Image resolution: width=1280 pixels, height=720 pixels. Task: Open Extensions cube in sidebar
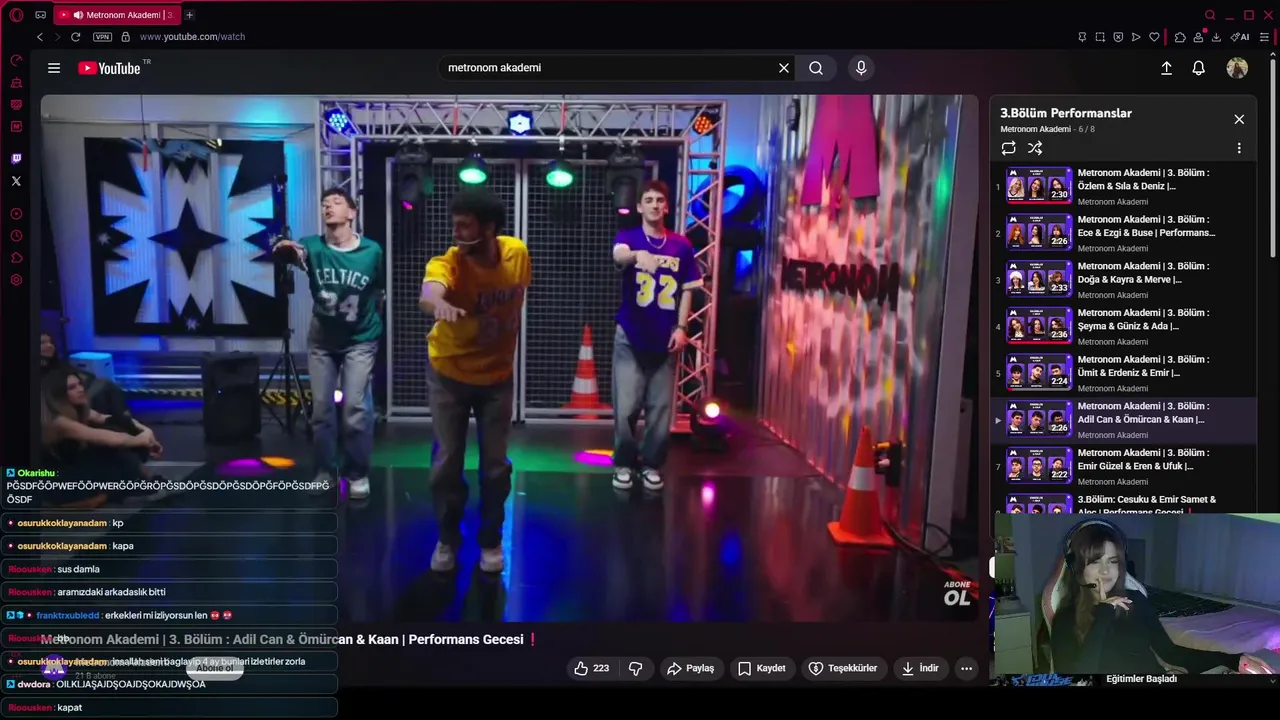click(x=16, y=258)
